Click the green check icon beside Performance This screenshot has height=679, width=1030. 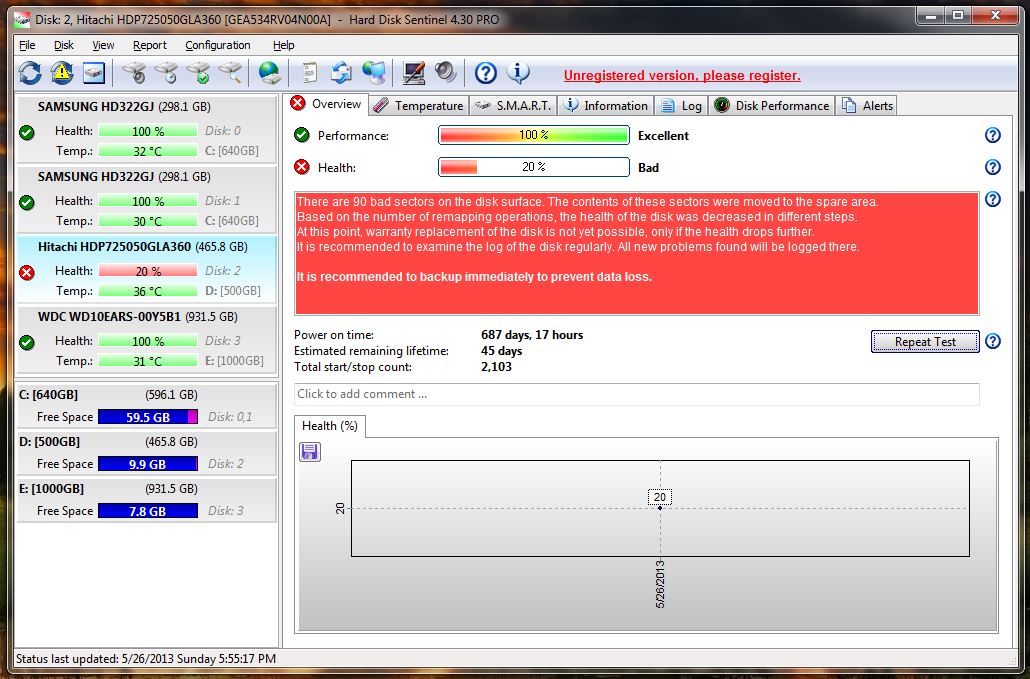pos(302,135)
